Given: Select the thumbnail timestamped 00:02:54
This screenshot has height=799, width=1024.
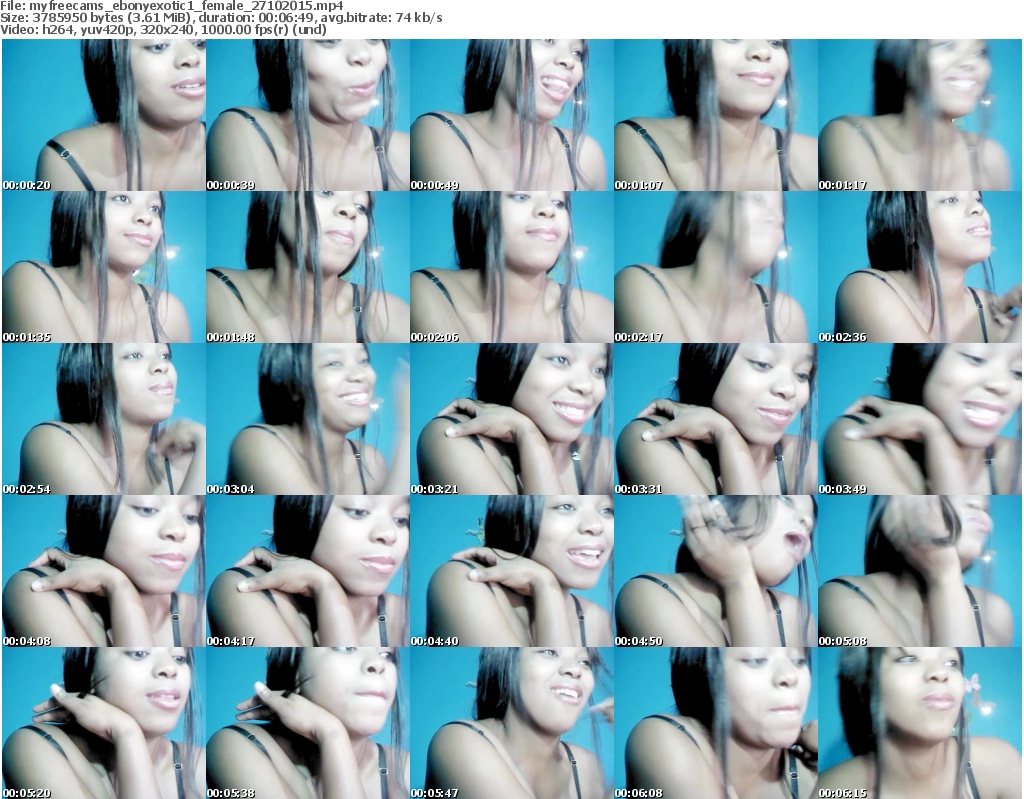Looking at the screenshot, I should click(x=104, y=419).
